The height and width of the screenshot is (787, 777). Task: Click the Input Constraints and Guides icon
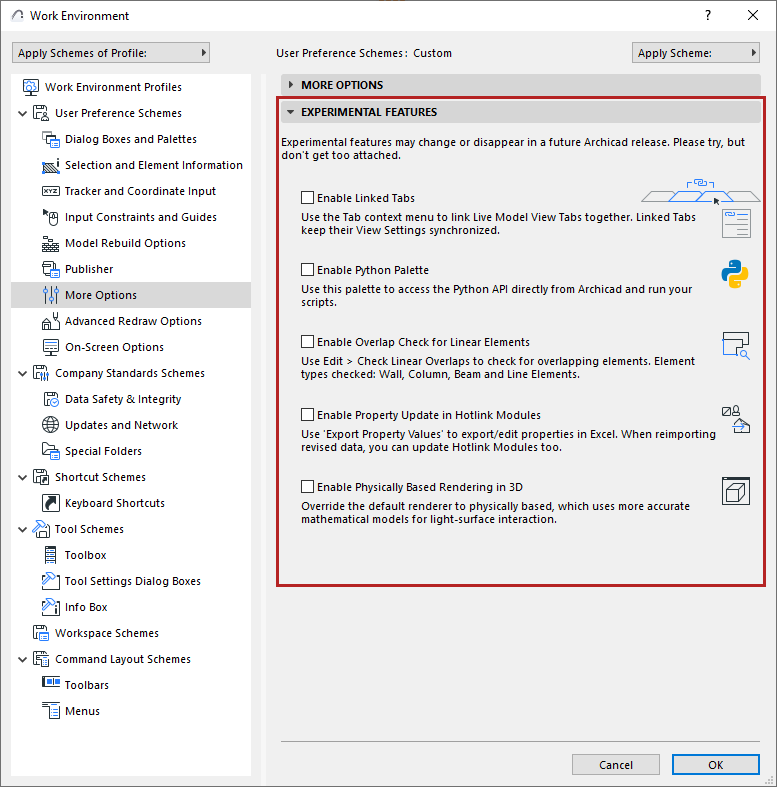click(51, 217)
